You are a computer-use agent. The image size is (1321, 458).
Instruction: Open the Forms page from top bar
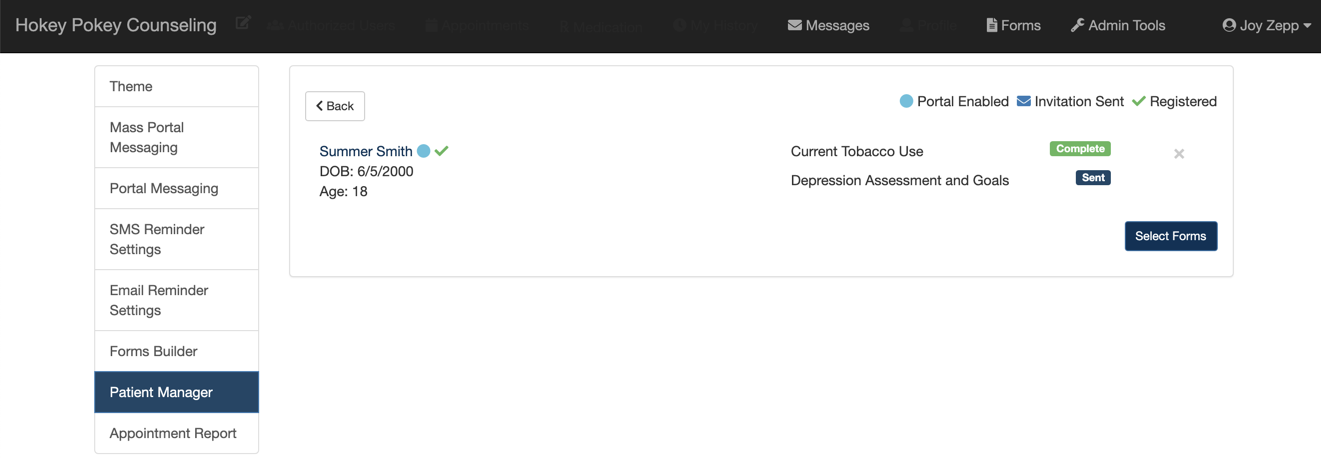[1013, 25]
